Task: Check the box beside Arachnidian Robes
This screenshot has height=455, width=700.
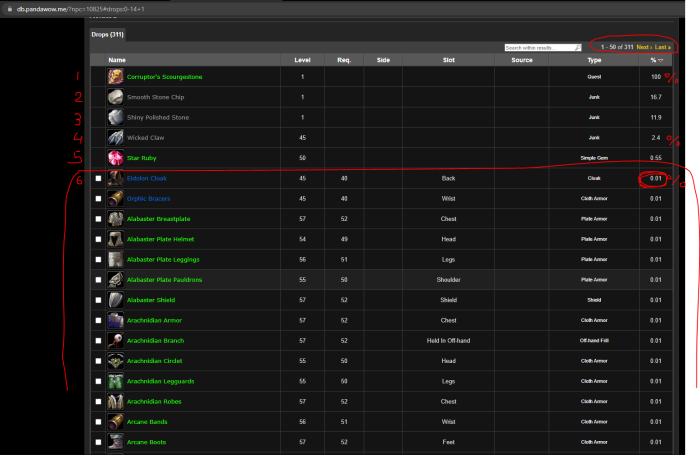Action: click(98, 402)
